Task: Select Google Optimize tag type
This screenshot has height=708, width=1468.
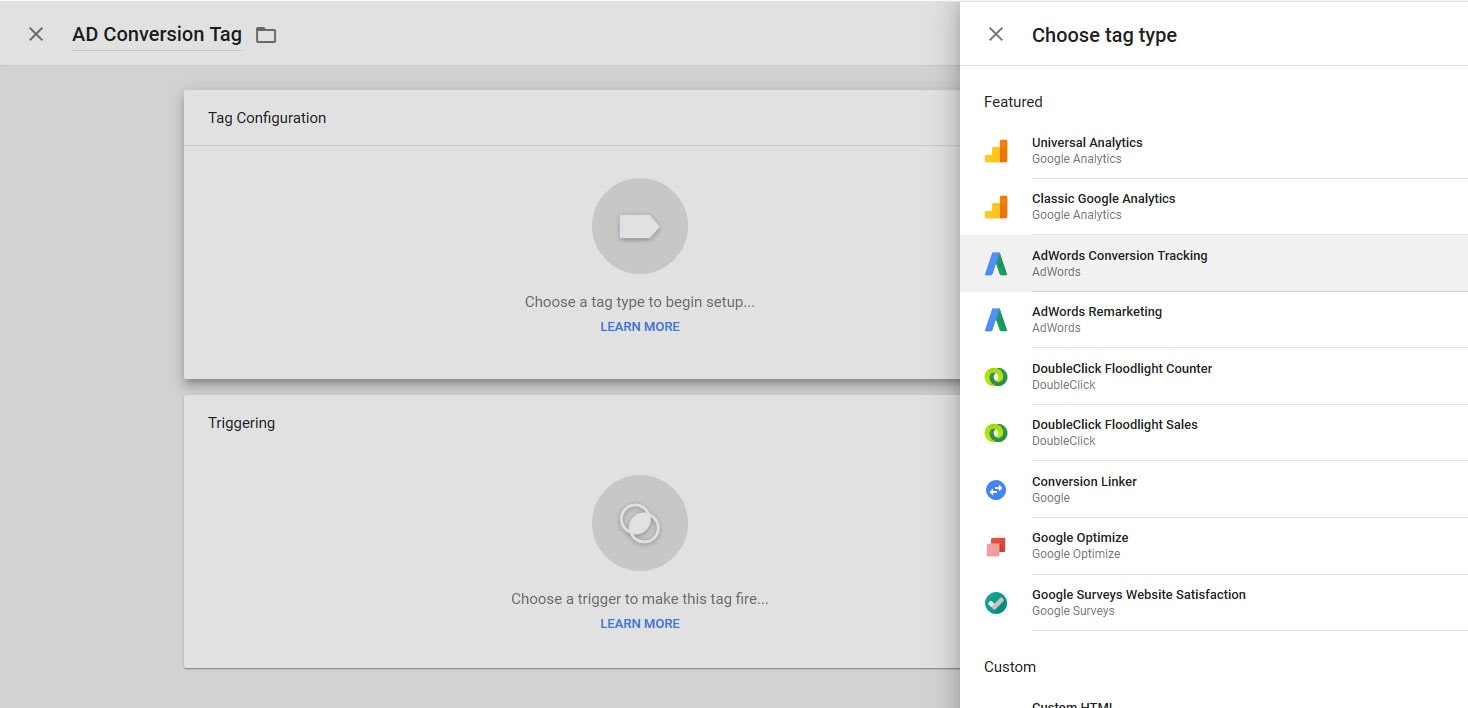Action: coord(1214,546)
